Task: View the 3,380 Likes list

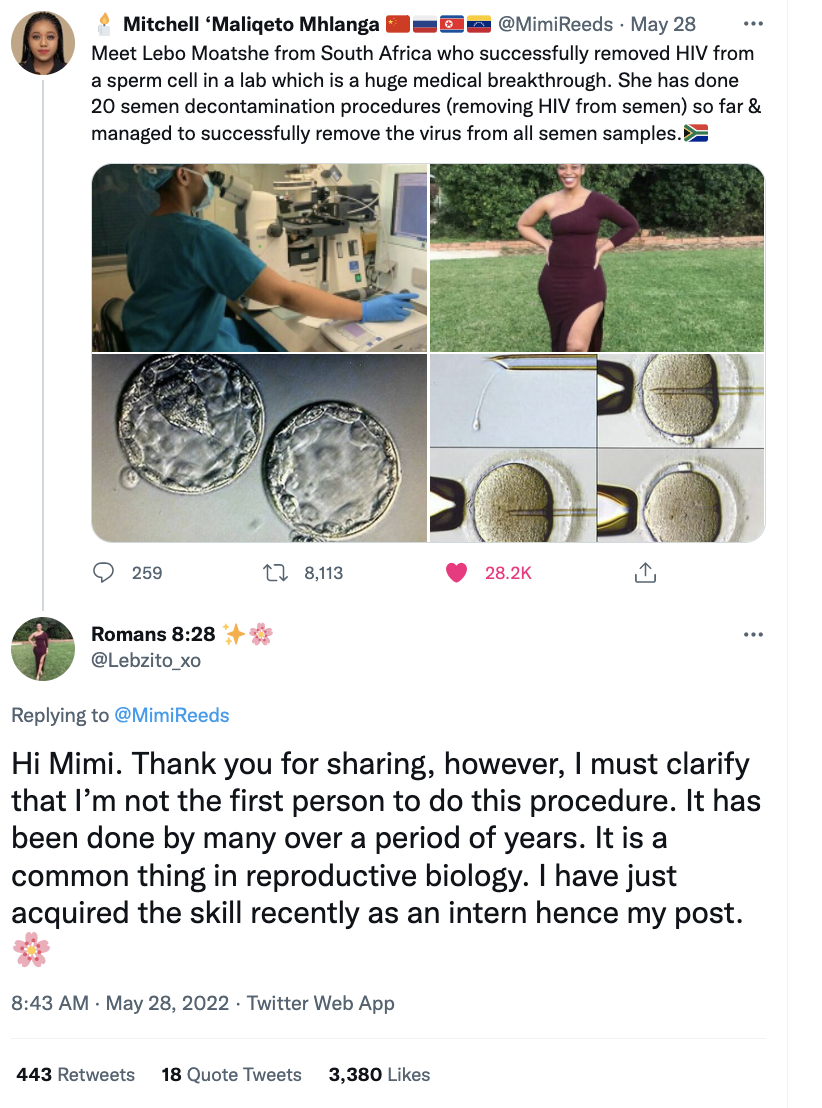Action: coord(379,1075)
